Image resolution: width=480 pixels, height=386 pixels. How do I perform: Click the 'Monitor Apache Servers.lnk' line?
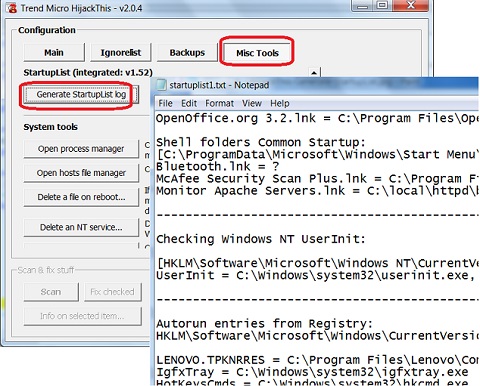[318, 191]
